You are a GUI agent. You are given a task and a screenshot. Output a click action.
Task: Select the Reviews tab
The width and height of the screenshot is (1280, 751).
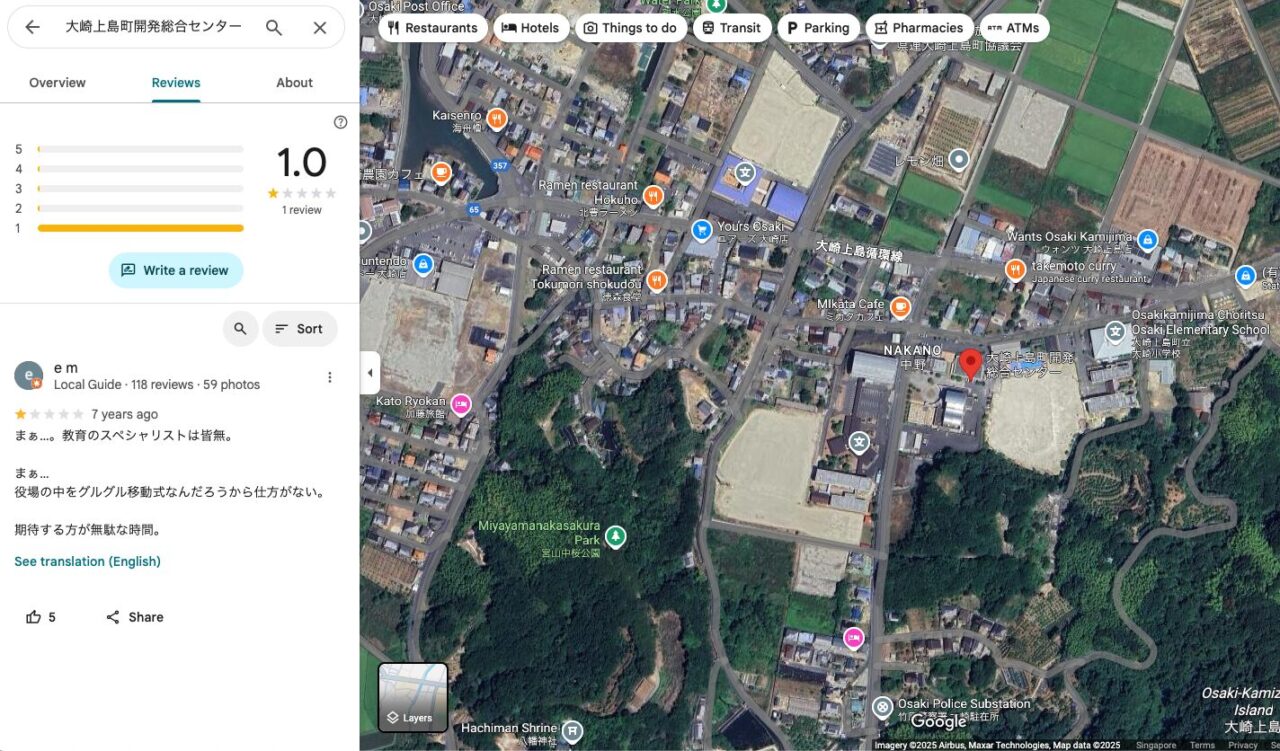(x=176, y=83)
